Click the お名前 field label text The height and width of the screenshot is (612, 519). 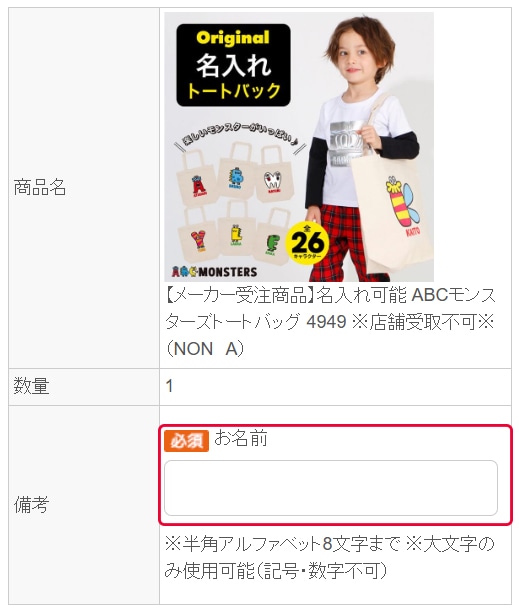point(241,438)
